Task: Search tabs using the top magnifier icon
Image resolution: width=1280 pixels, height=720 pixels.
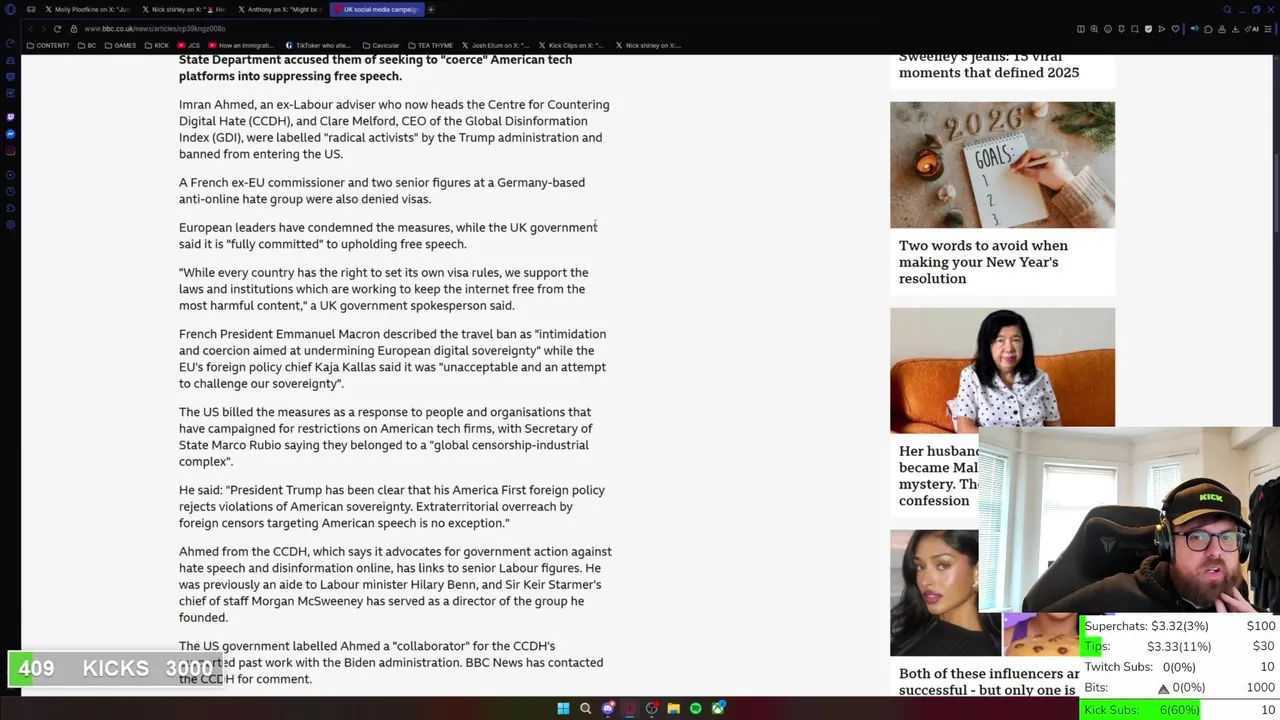Action: point(1227,9)
